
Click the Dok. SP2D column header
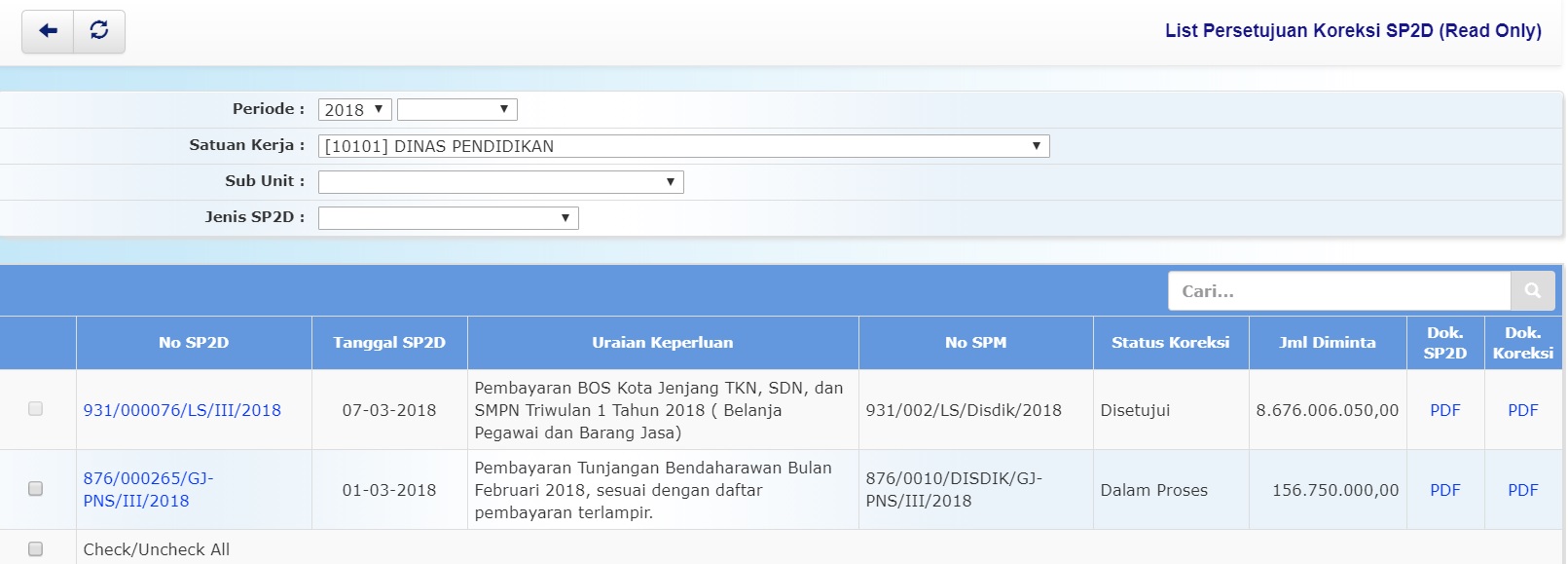(1445, 343)
